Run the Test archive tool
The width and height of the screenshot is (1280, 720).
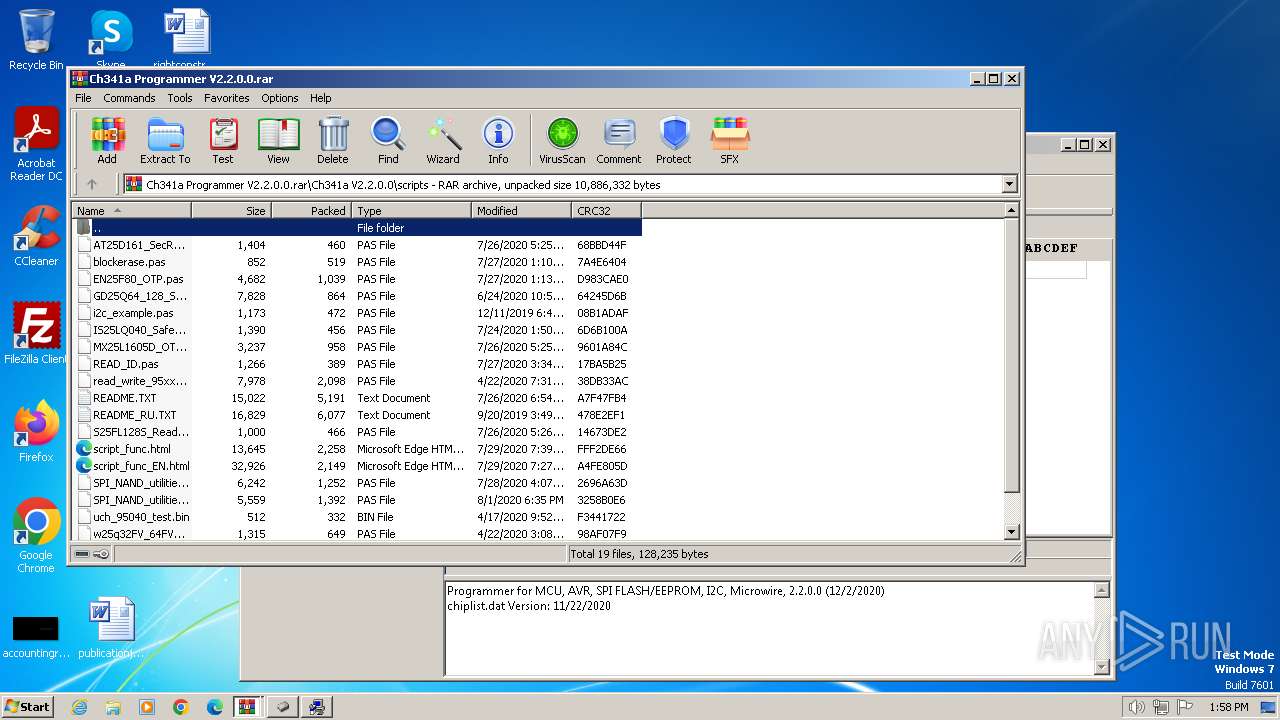223,141
